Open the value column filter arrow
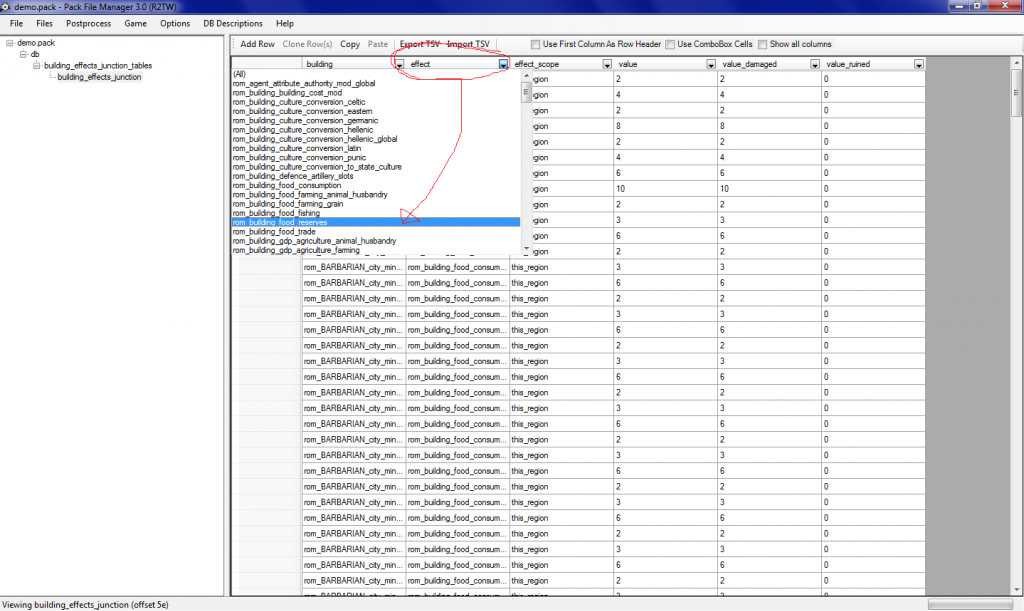The width and height of the screenshot is (1024, 611). 711,64
